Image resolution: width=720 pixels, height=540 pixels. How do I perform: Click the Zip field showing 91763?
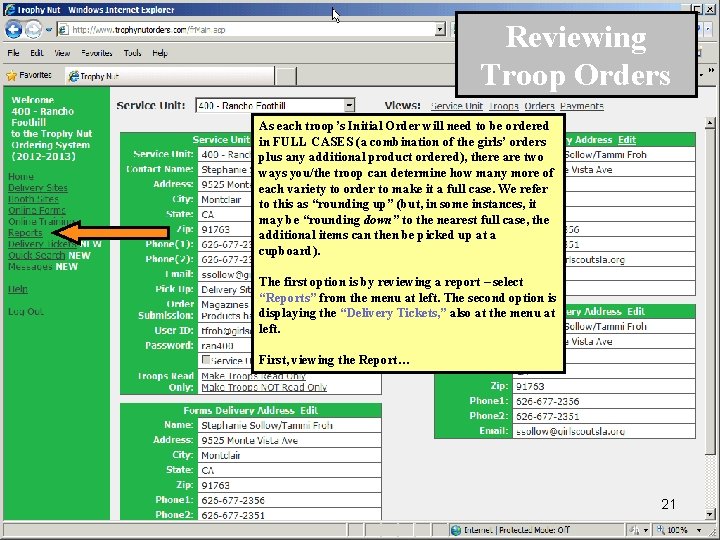[x=225, y=229]
